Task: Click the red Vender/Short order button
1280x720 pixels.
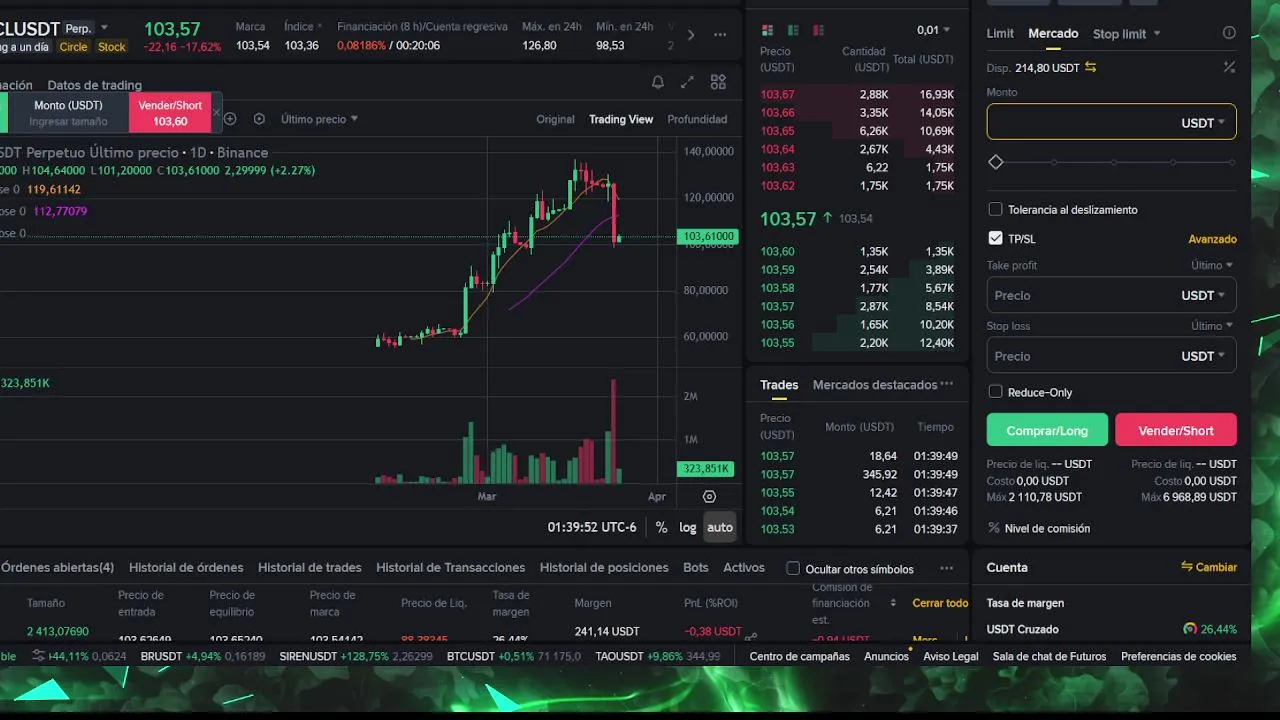Action: [x=1176, y=430]
